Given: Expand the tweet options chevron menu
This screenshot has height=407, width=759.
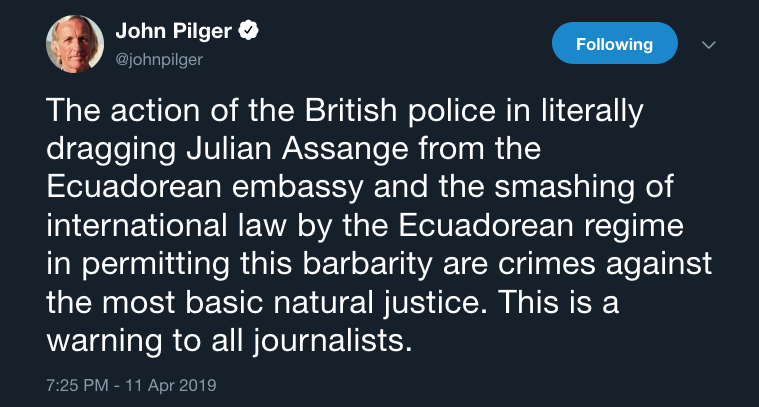Looking at the screenshot, I should tap(709, 45).
